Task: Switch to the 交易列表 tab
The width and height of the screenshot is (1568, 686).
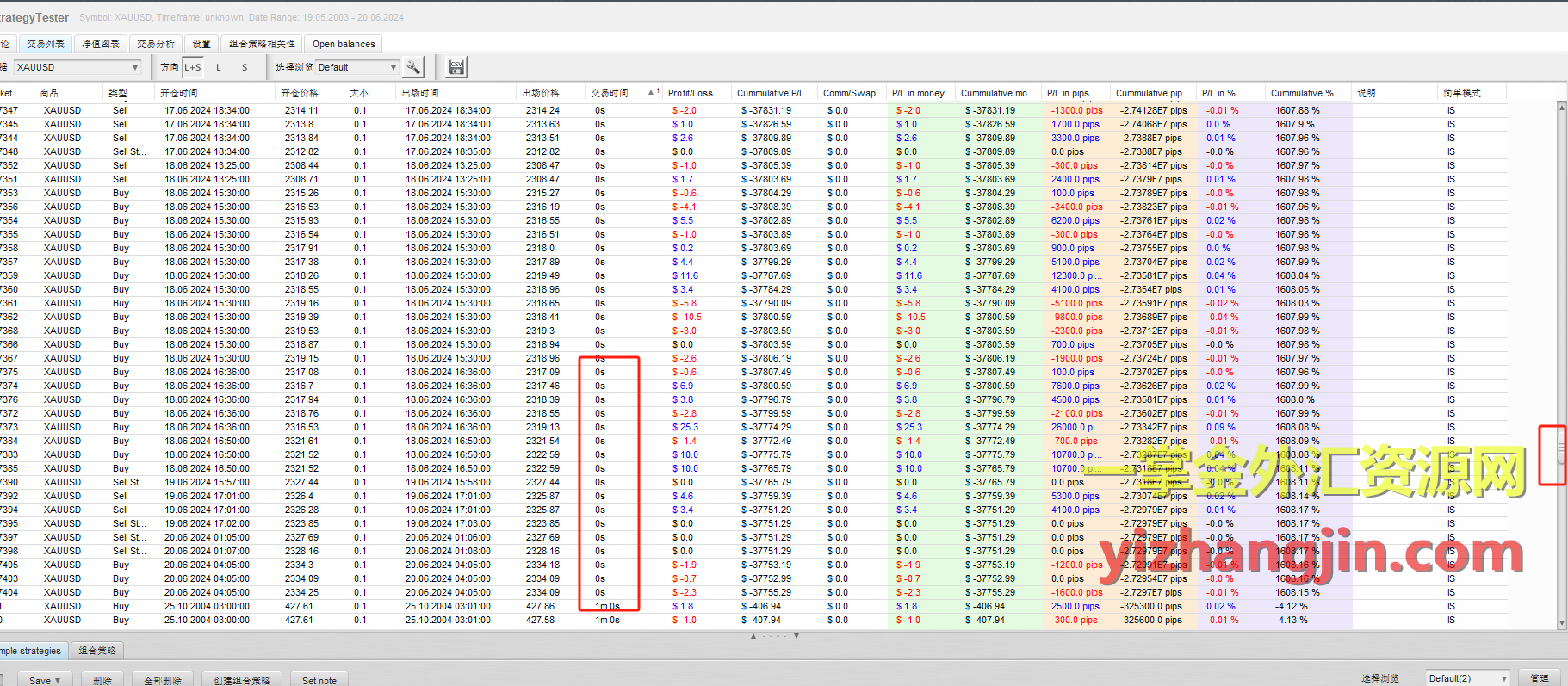Action: click(x=45, y=44)
